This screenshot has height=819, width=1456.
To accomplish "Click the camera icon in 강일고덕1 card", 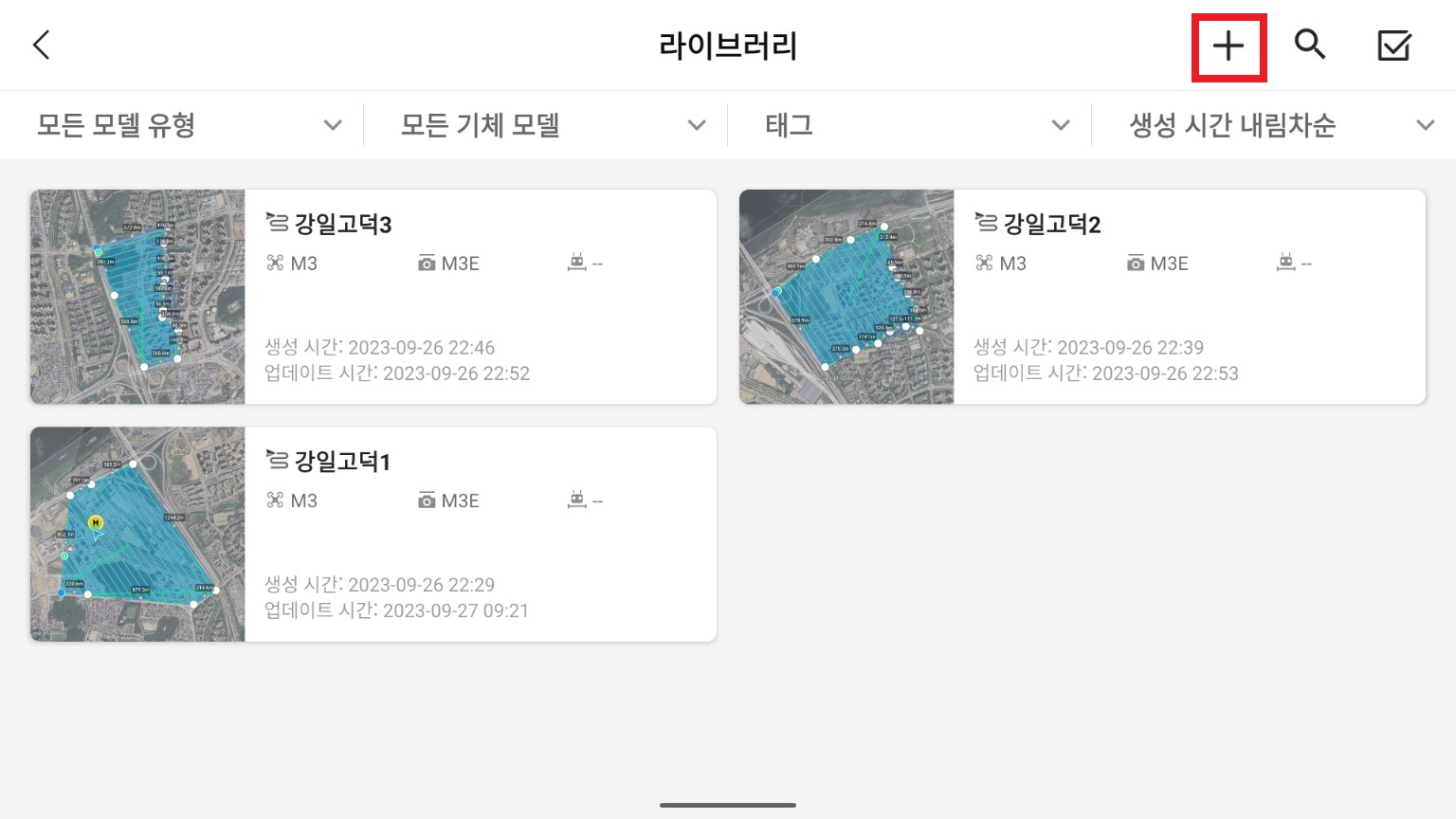I will (427, 500).
